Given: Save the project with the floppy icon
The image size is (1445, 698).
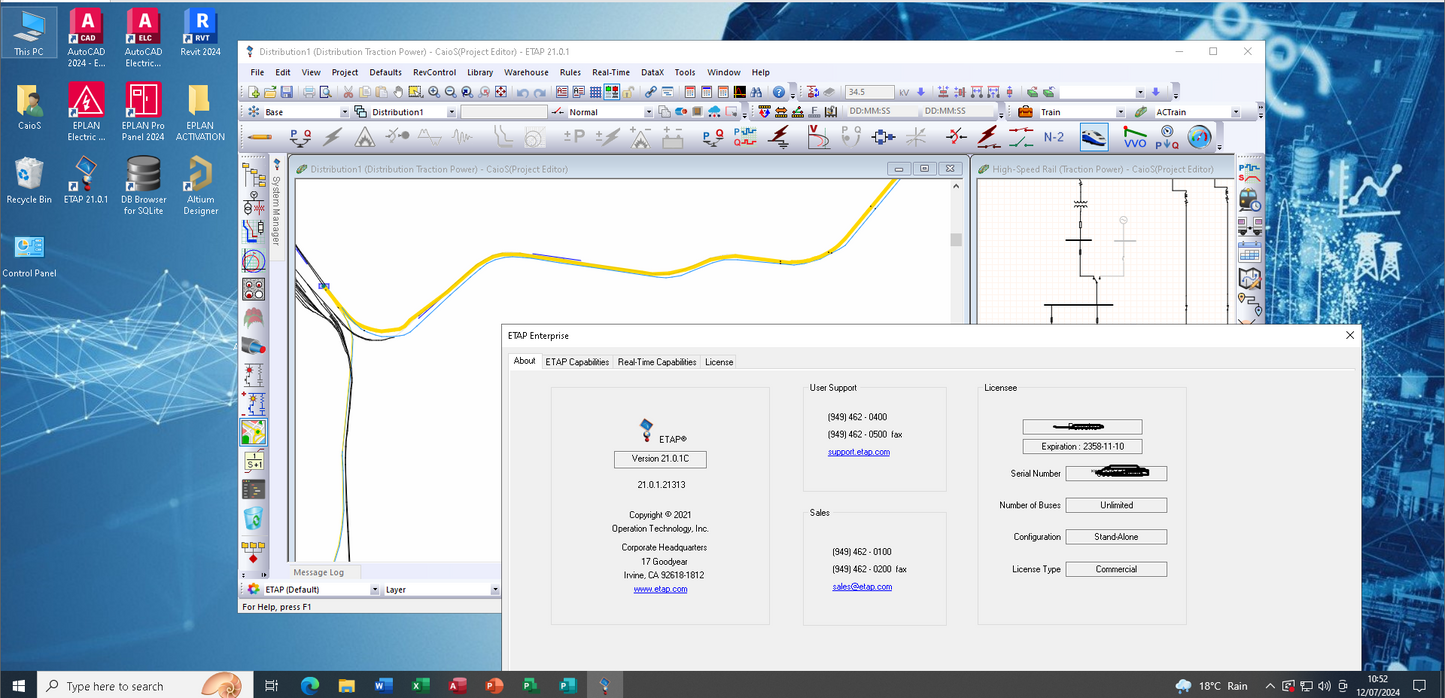Looking at the screenshot, I should [x=285, y=92].
